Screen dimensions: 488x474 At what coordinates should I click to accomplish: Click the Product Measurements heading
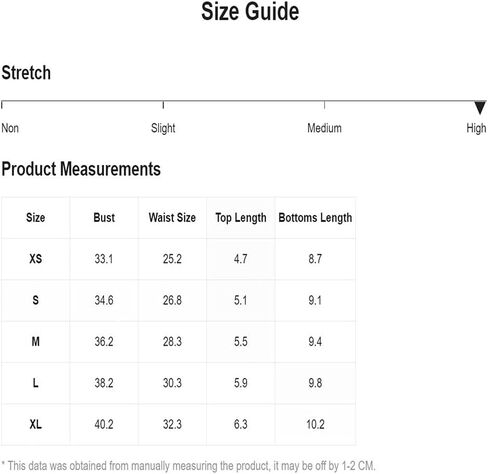pyautogui.click(x=81, y=169)
